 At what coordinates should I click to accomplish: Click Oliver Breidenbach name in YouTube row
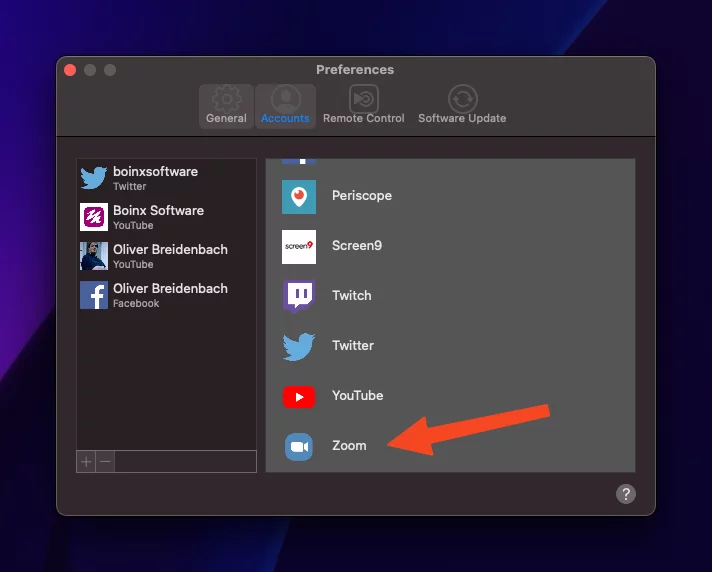pyautogui.click(x=170, y=249)
